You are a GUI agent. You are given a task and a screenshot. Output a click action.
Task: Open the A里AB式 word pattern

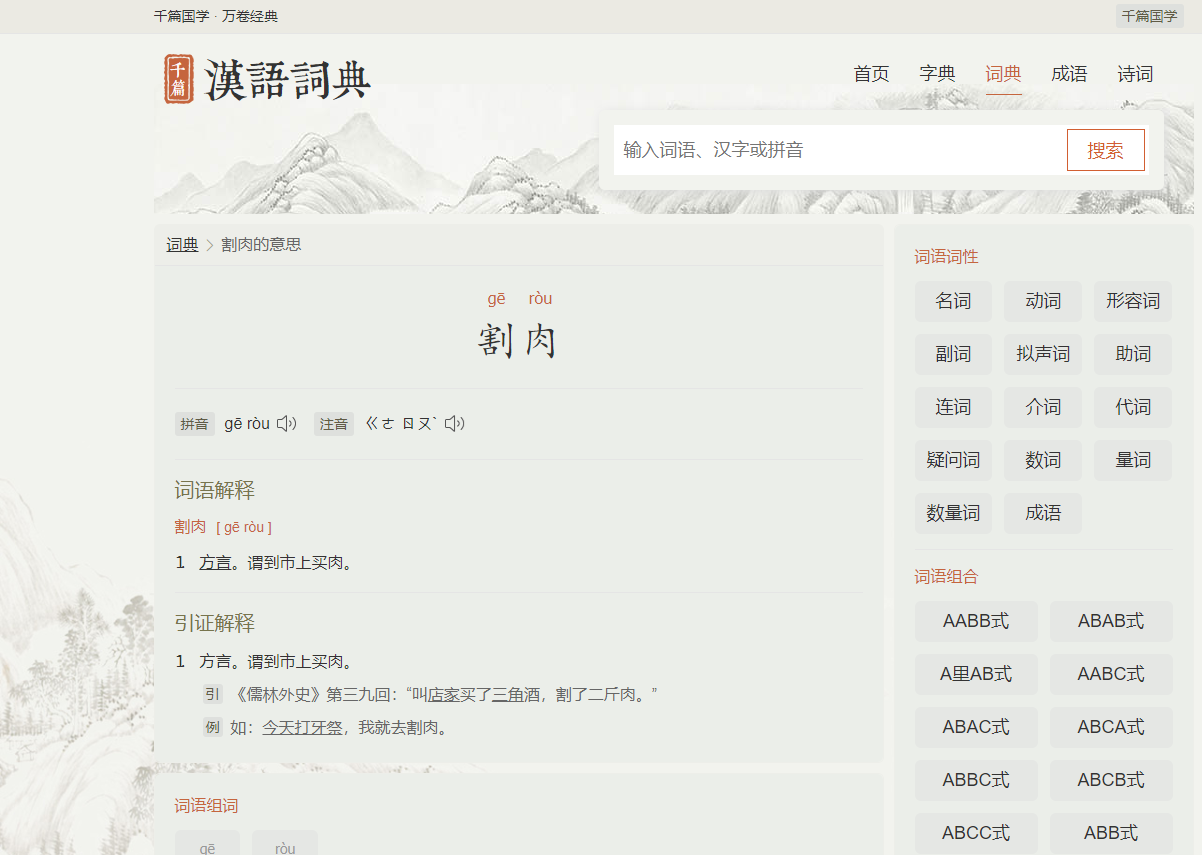point(976,674)
